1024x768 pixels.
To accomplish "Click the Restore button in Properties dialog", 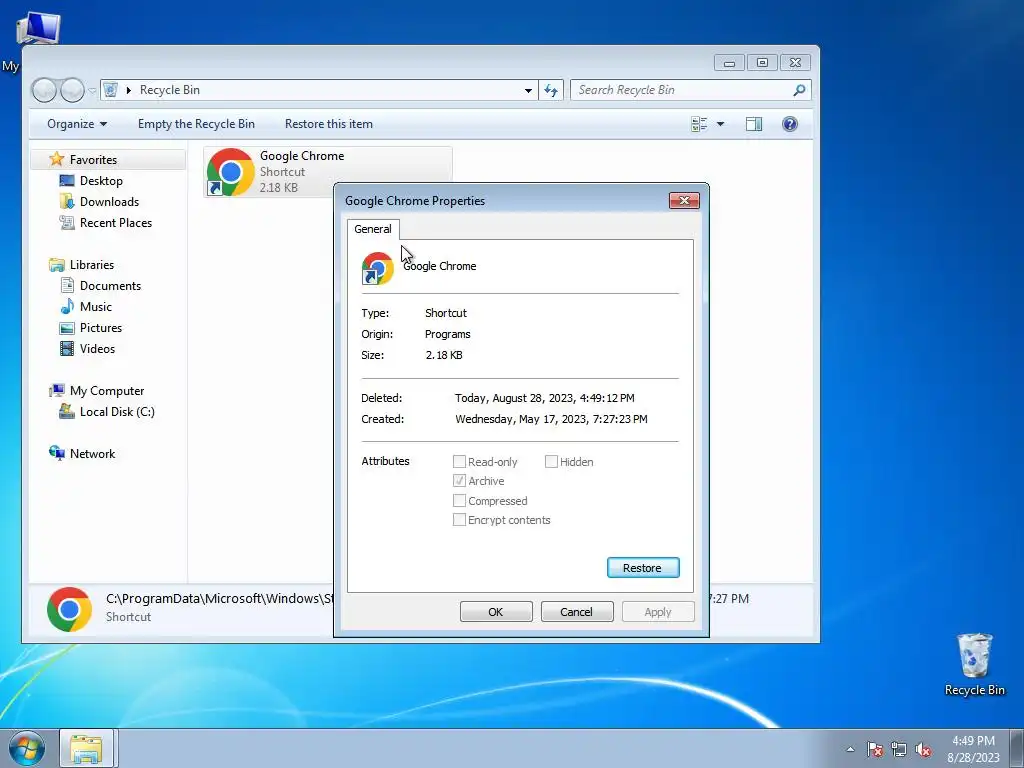I will (x=643, y=568).
